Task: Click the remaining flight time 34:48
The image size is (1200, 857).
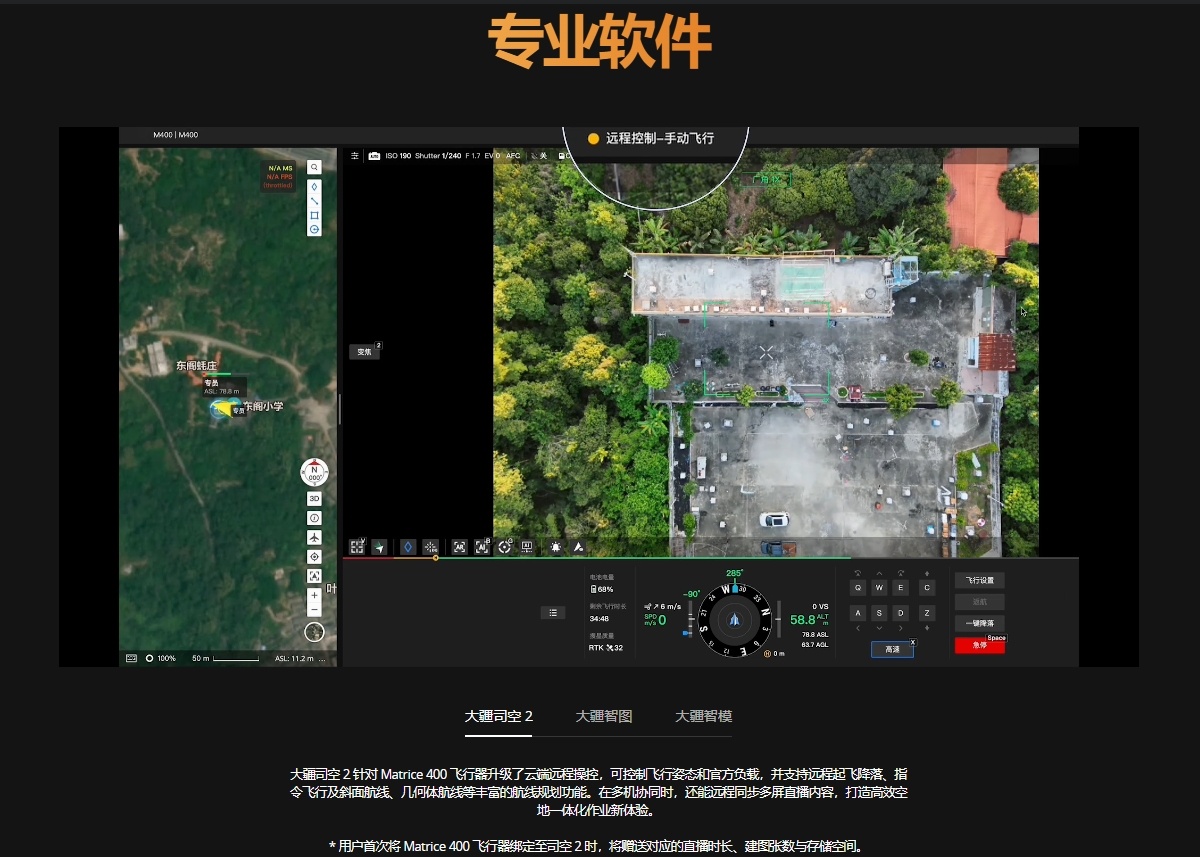Action: [x=599, y=618]
